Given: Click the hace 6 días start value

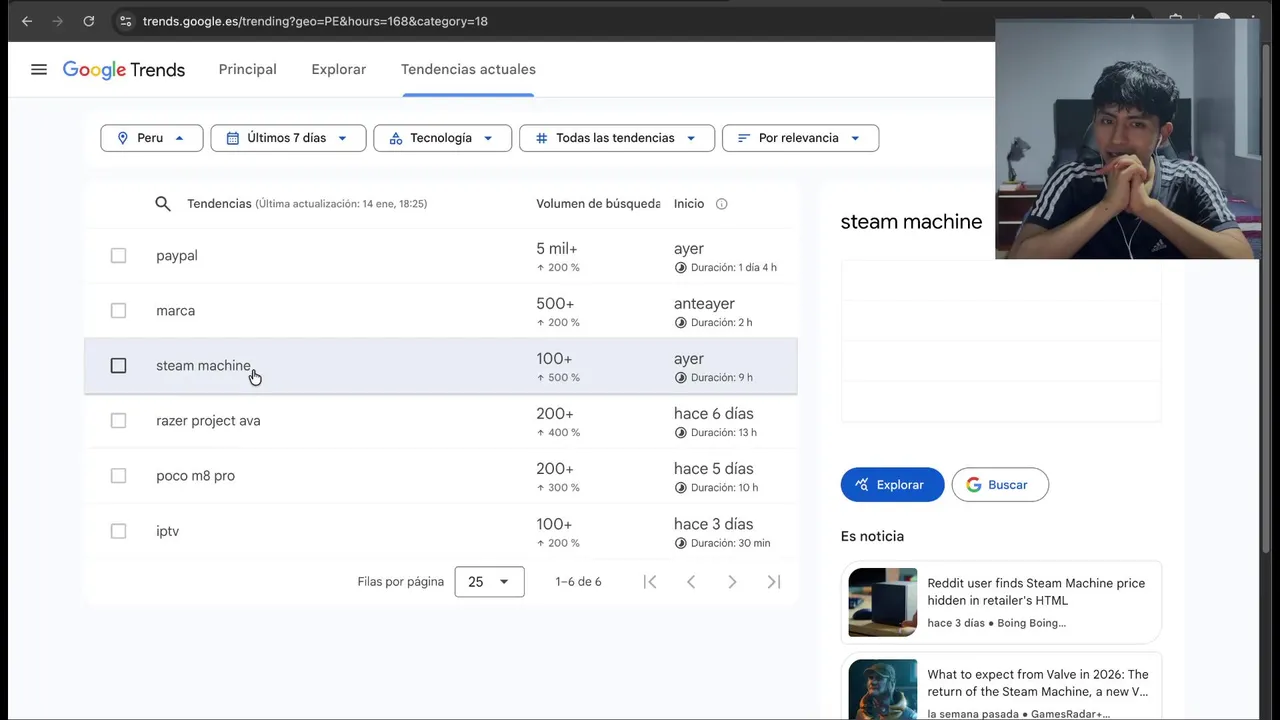Looking at the screenshot, I should pyautogui.click(x=714, y=414).
